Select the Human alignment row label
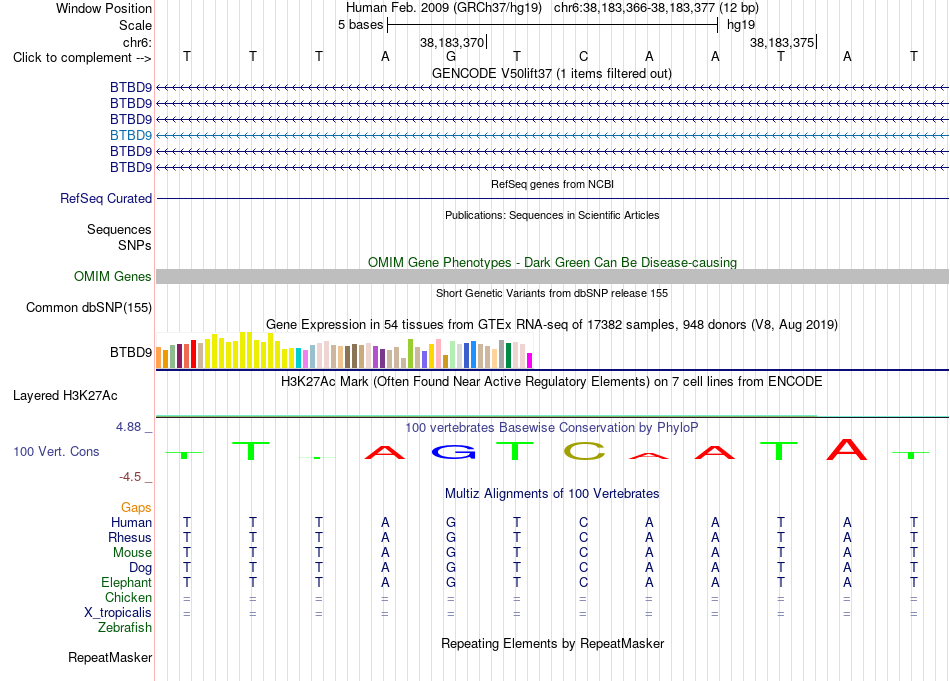950x681 pixels. coord(131,522)
